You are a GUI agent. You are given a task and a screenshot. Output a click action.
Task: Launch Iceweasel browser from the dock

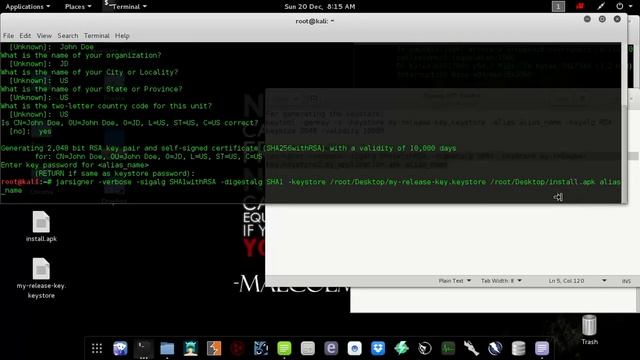[x=120, y=348]
